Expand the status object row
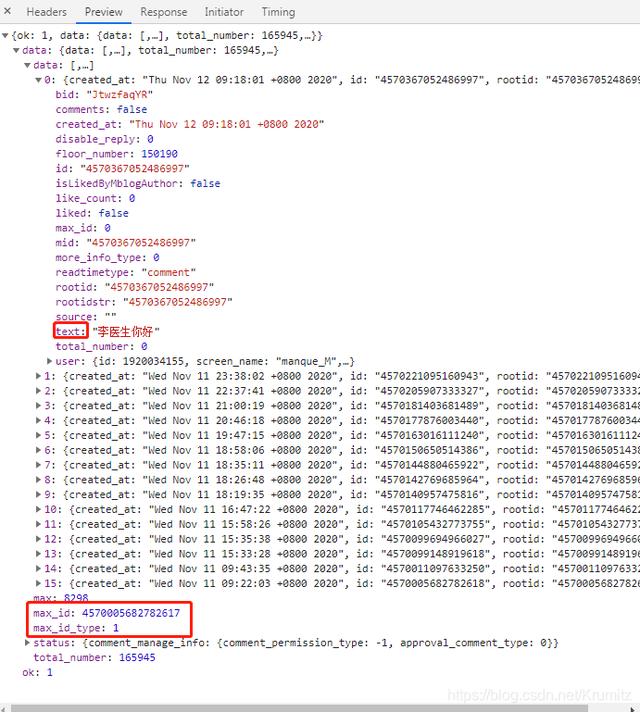Image resolution: width=640 pixels, height=712 pixels. point(26,643)
